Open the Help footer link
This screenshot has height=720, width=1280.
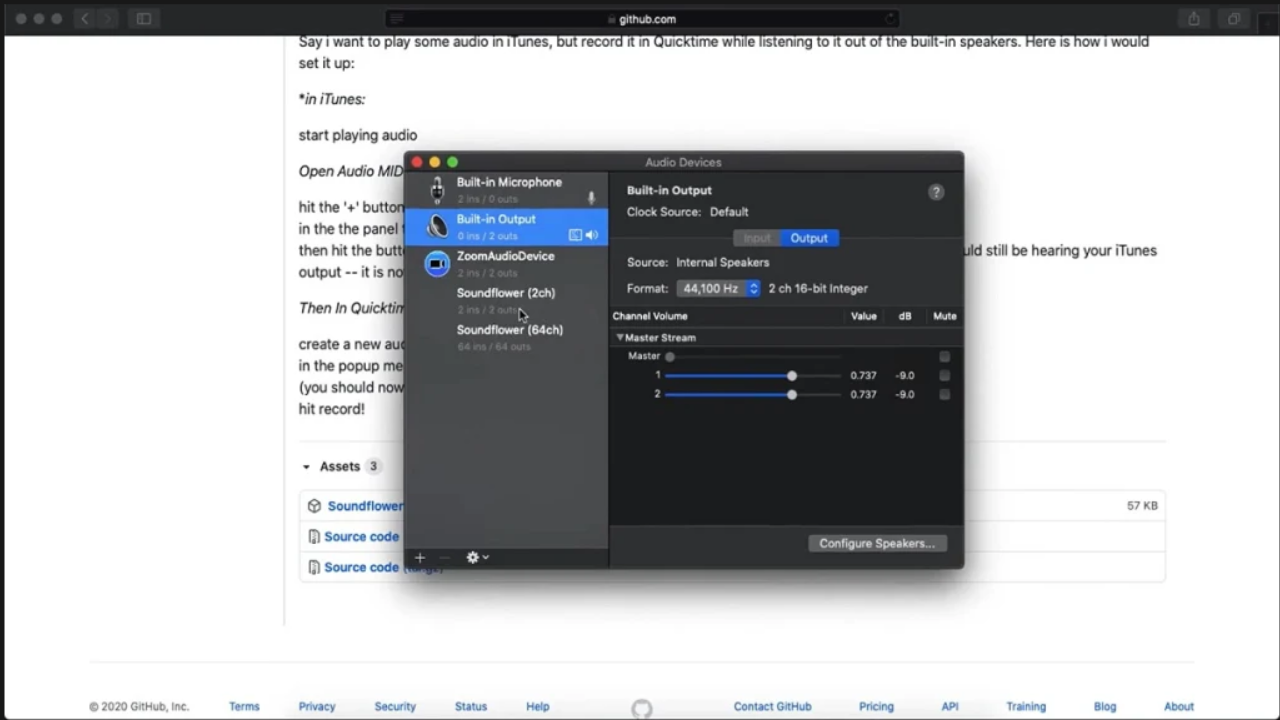pyautogui.click(x=538, y=706)
